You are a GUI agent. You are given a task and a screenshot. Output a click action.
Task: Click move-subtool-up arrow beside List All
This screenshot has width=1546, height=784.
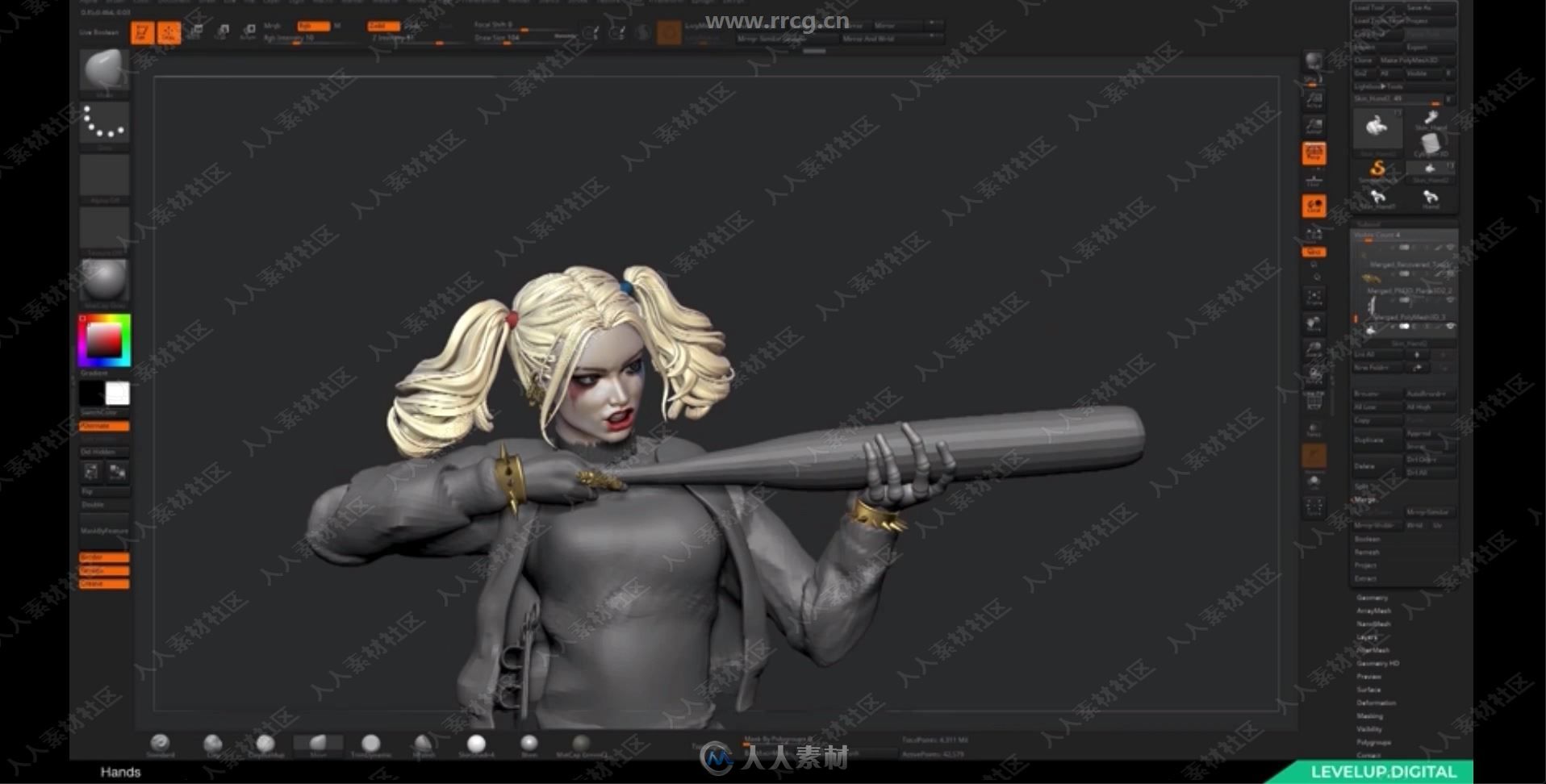1417,354
